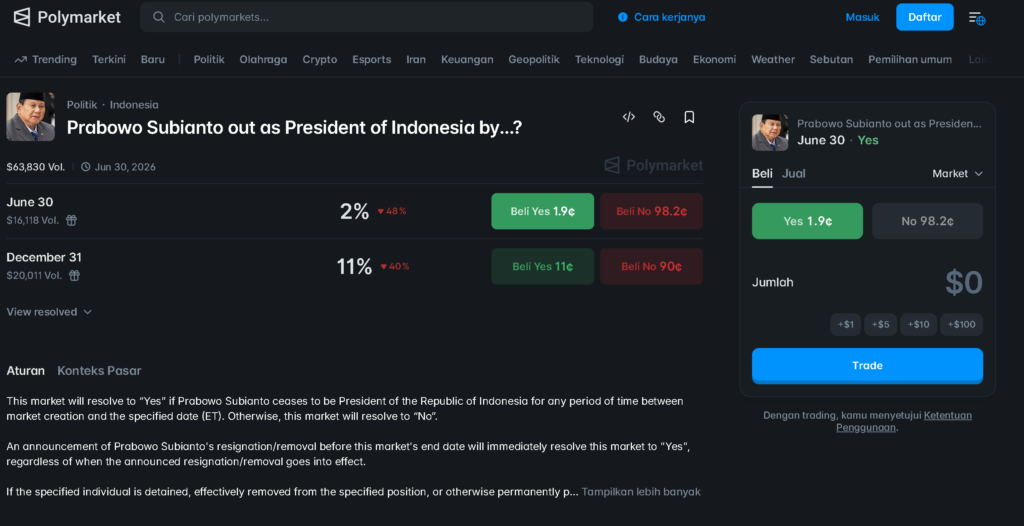Image resolution: width=1024 pixels, height=526 pixels.
Task: Switch to the Konteks Pasar tab
Action: (99, 370)
